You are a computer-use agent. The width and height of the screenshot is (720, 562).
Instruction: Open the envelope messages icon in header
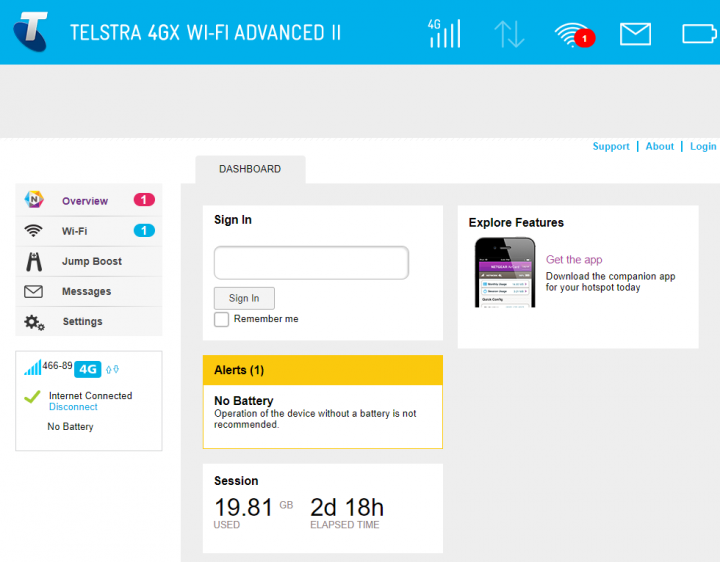635,34
